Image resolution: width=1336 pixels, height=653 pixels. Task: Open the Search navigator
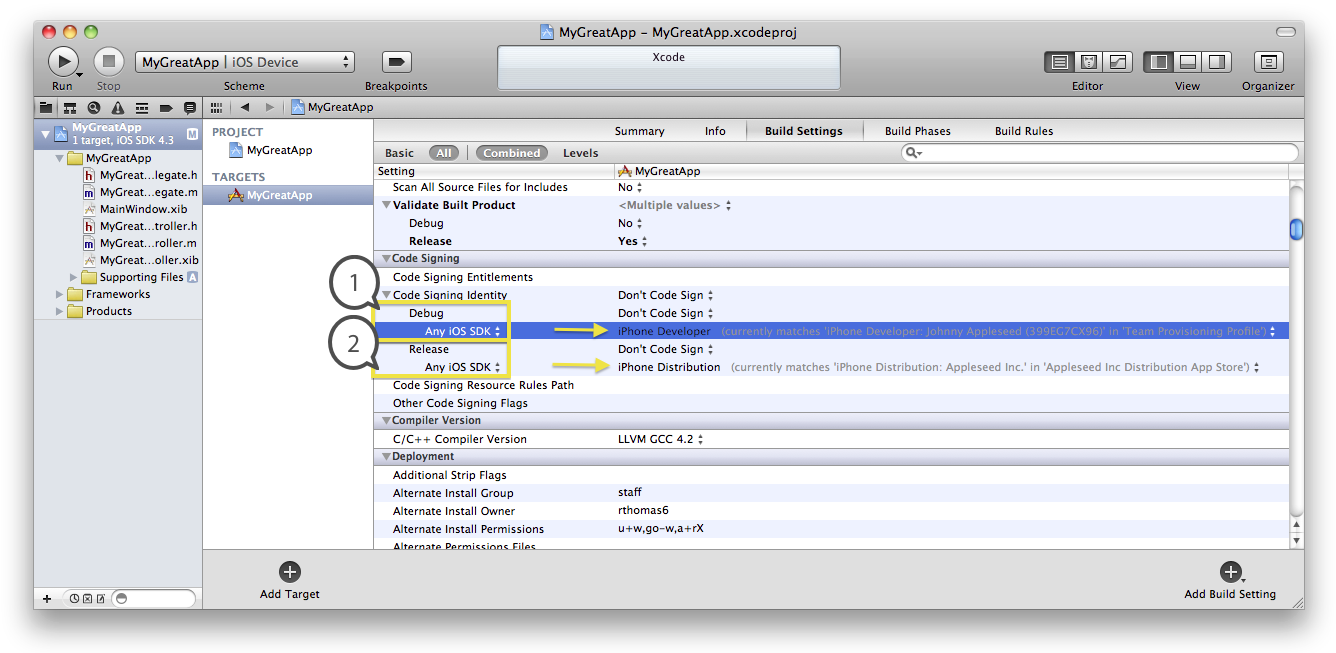(94, 108)
